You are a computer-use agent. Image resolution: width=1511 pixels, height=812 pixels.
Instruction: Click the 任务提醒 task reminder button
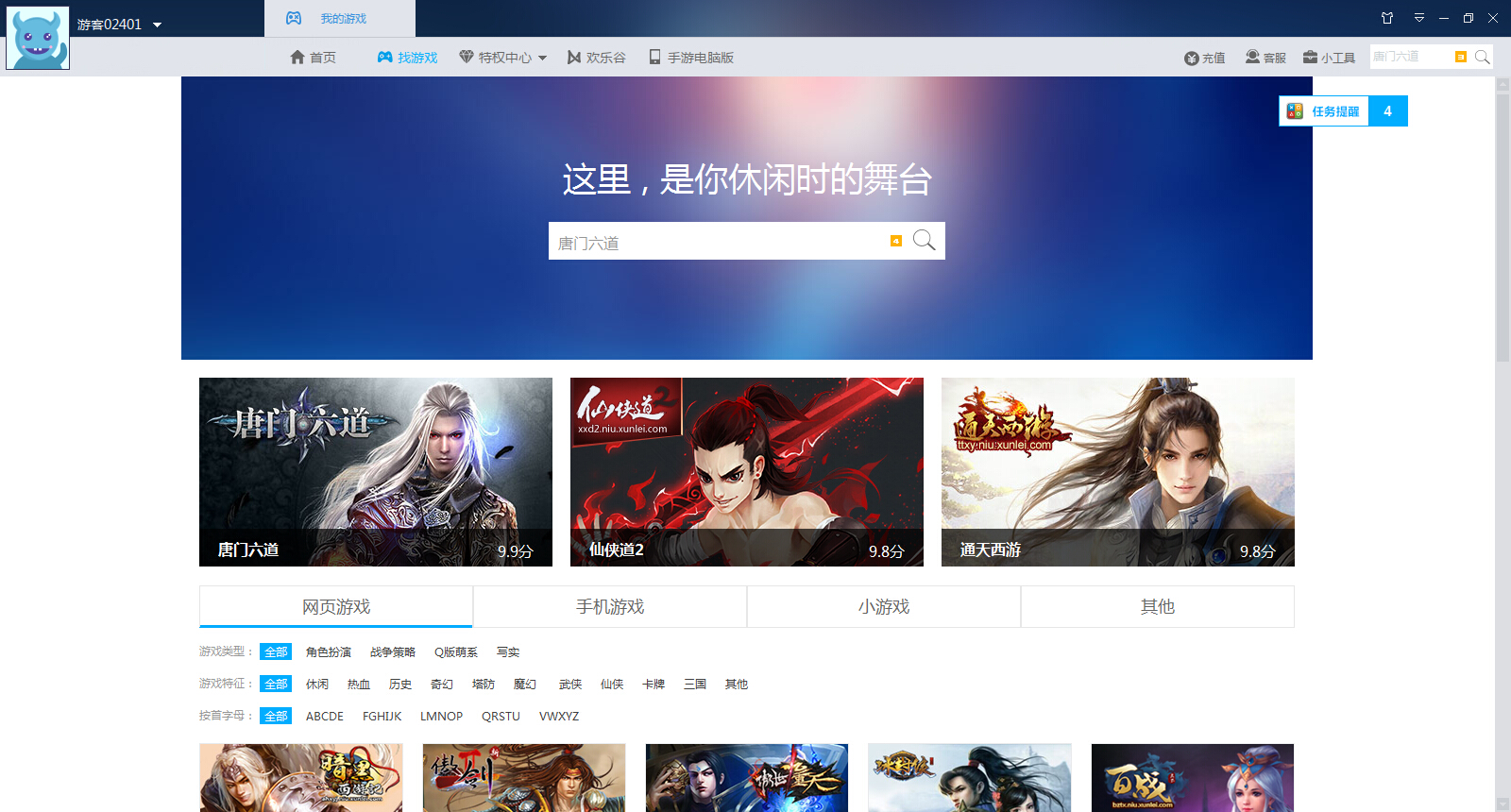coord(1324,111)
